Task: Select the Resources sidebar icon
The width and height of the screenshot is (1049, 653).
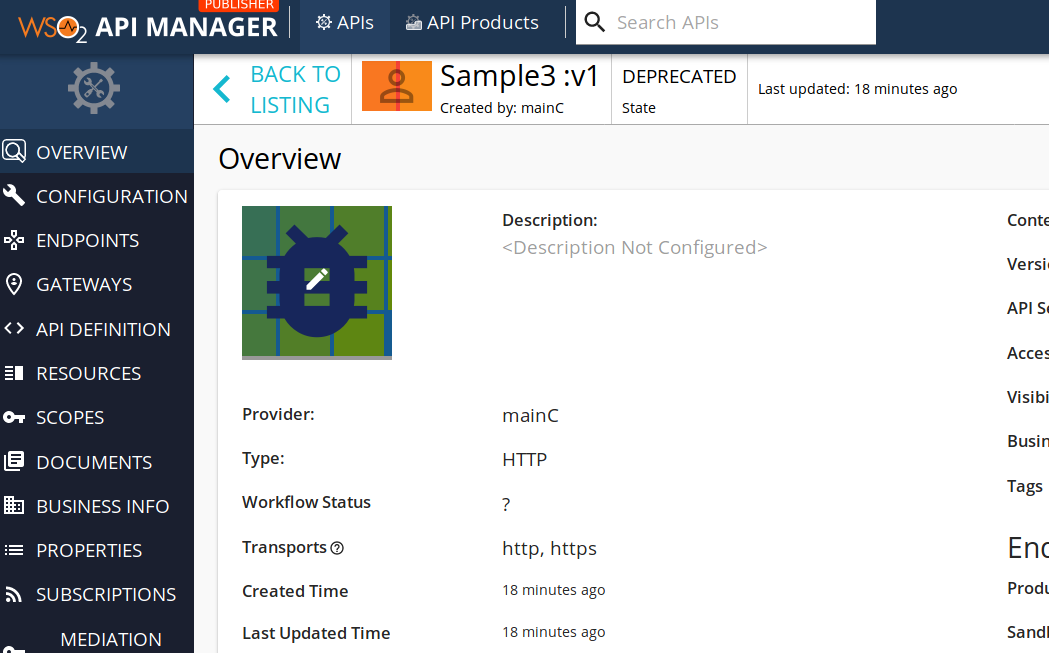Action: click(x=15, y=372)
